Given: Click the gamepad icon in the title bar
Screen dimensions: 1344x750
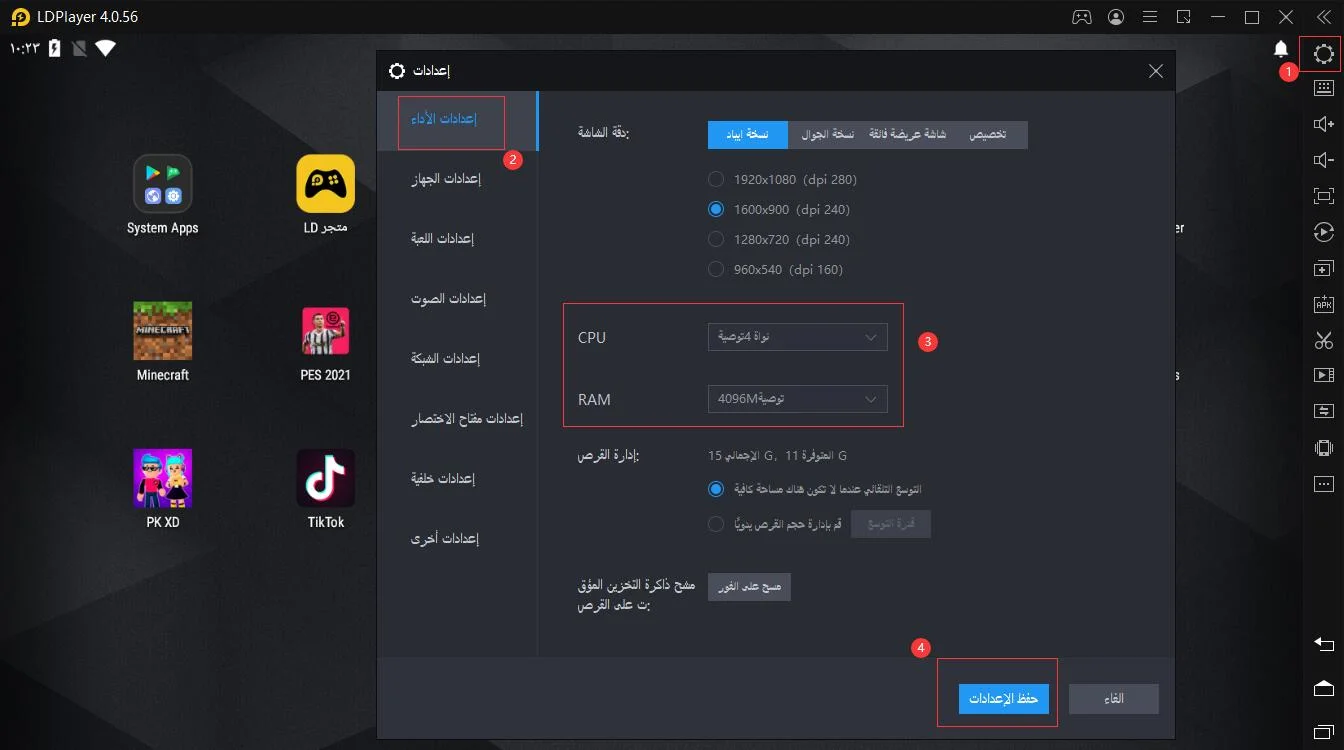Looking at the screenshot, I should (x=1082, y=17).
